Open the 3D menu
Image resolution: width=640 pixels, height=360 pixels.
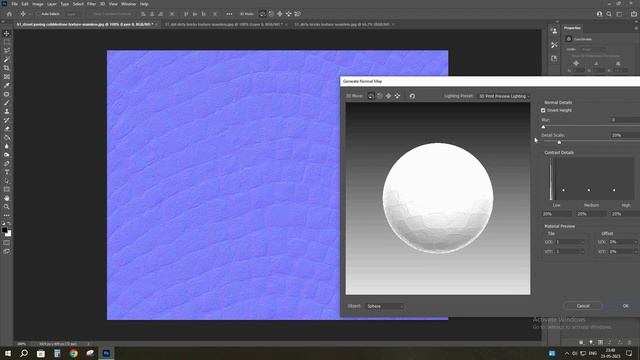pyautogui.click(x=102, y=4)
